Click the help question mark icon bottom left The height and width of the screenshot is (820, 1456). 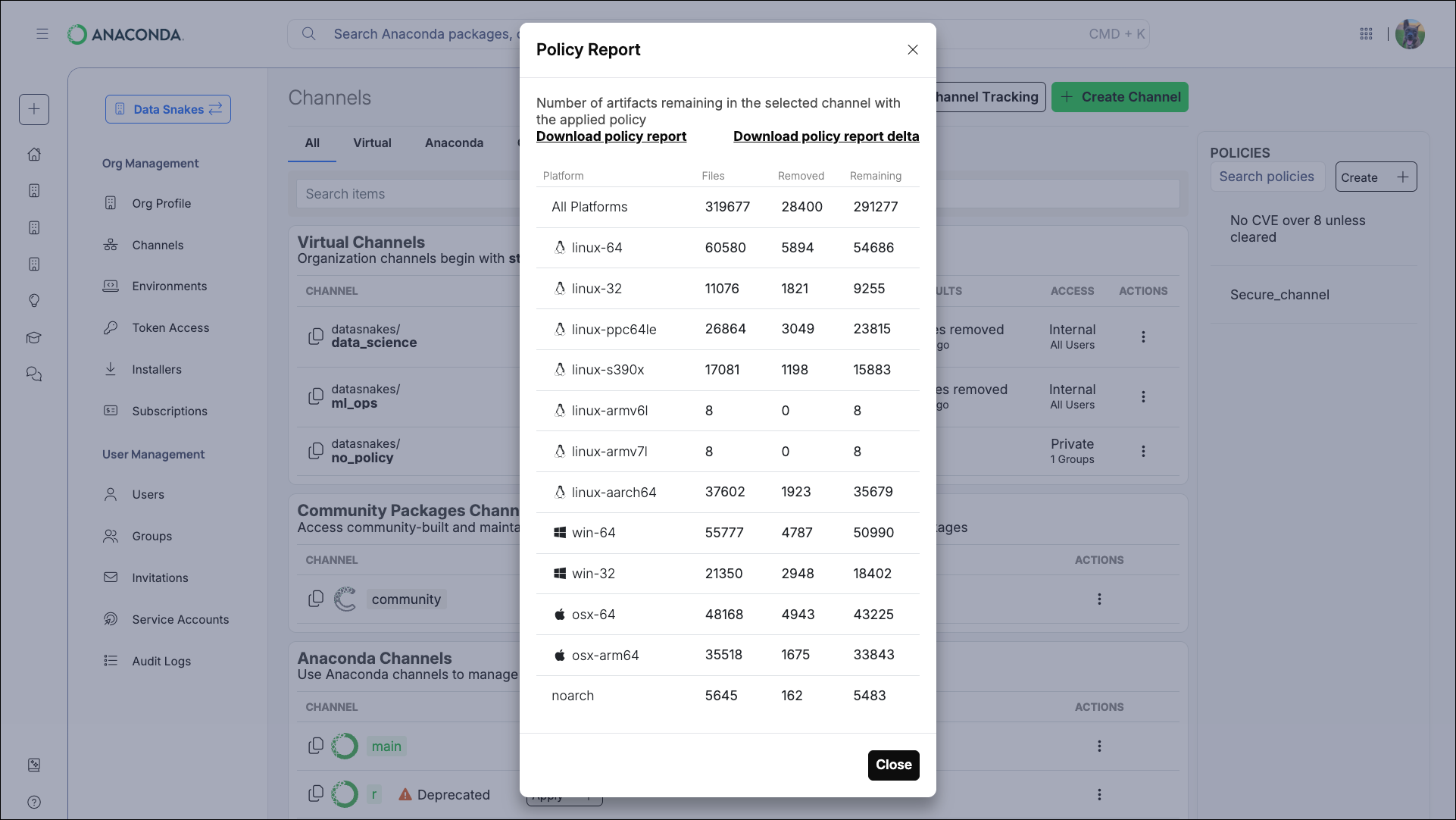(34, 802)
